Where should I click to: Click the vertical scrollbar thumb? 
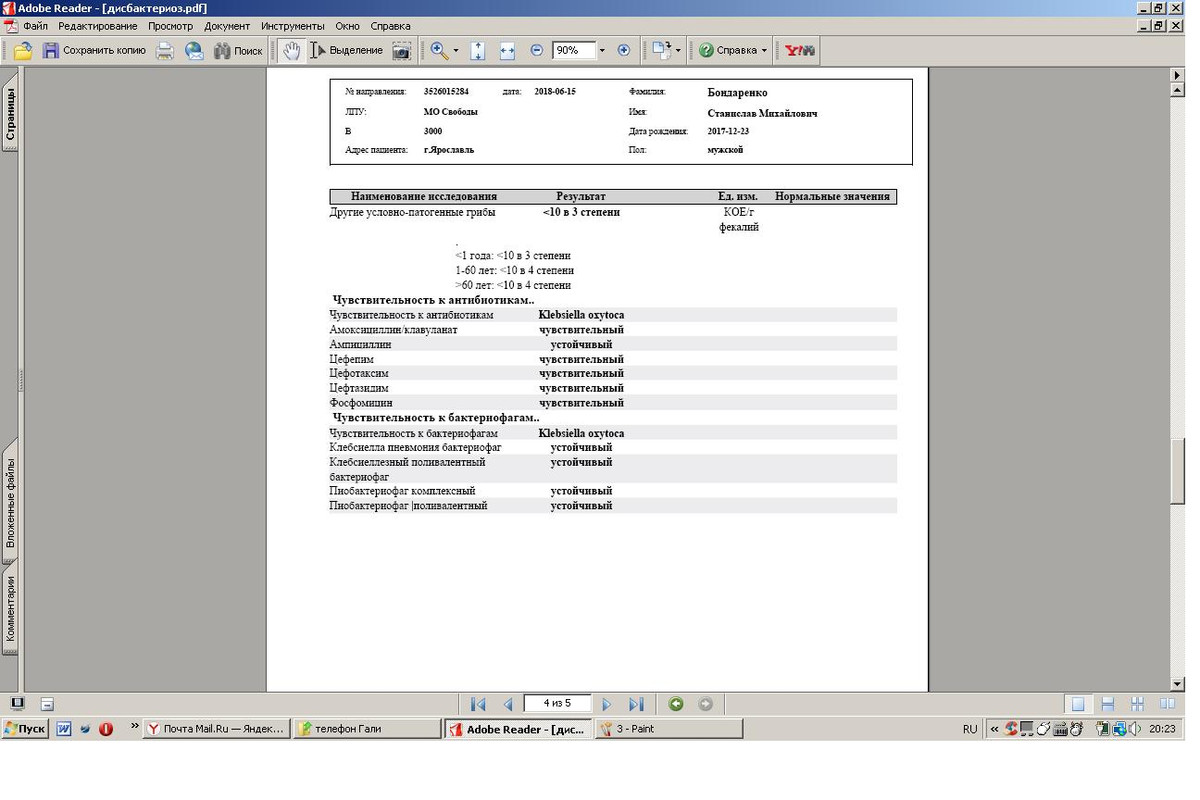click(x=1178, y=472)
